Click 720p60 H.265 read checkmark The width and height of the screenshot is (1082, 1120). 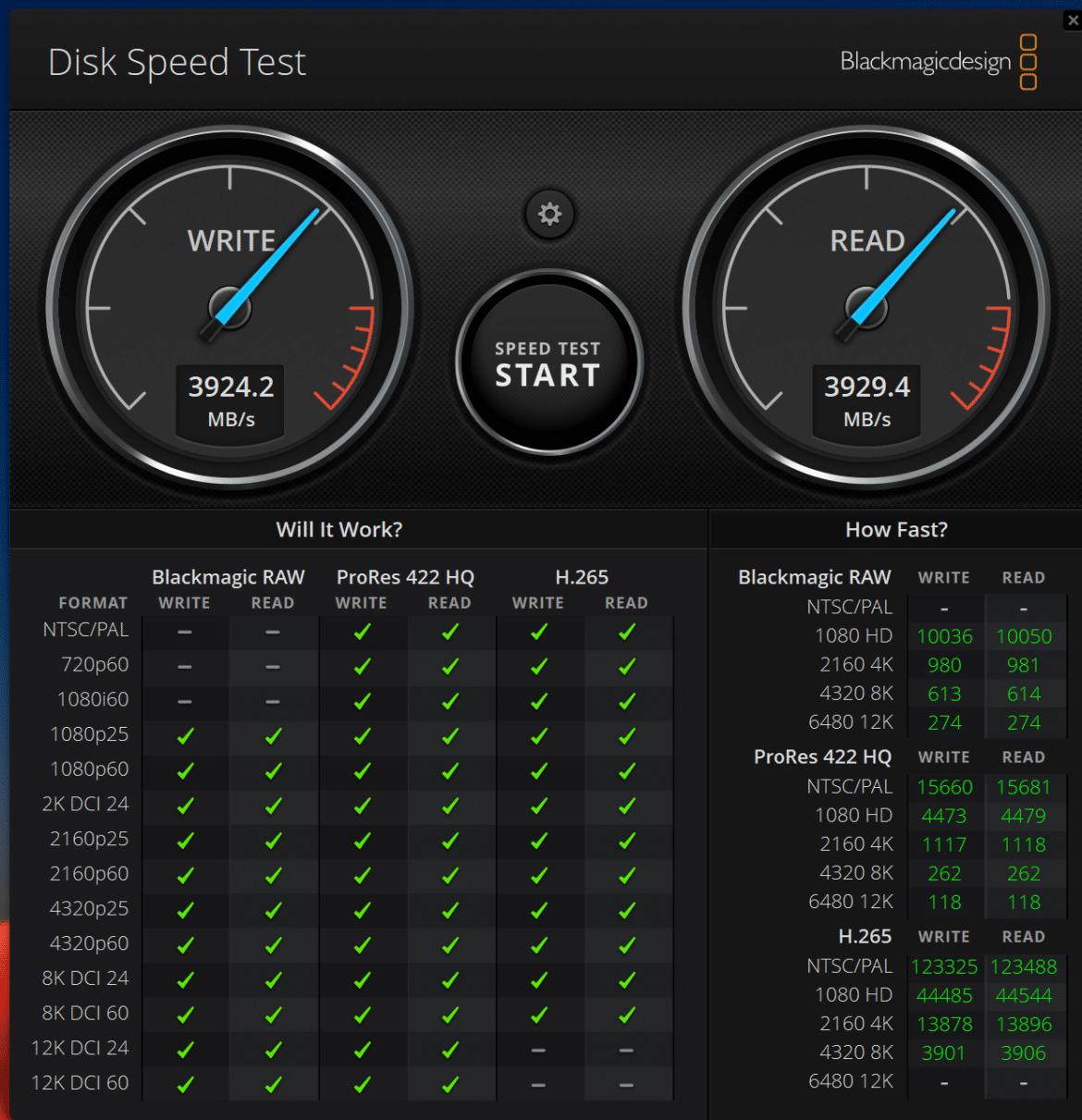coord(627,666)
